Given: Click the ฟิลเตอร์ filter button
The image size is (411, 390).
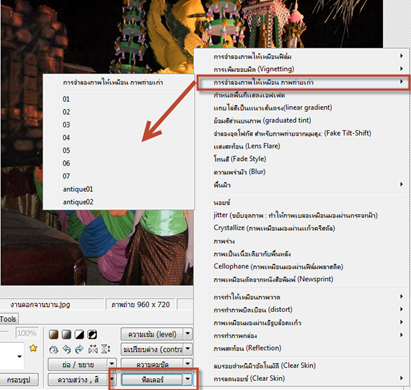Looking at the screenshot, I should (x=152, y=379).
